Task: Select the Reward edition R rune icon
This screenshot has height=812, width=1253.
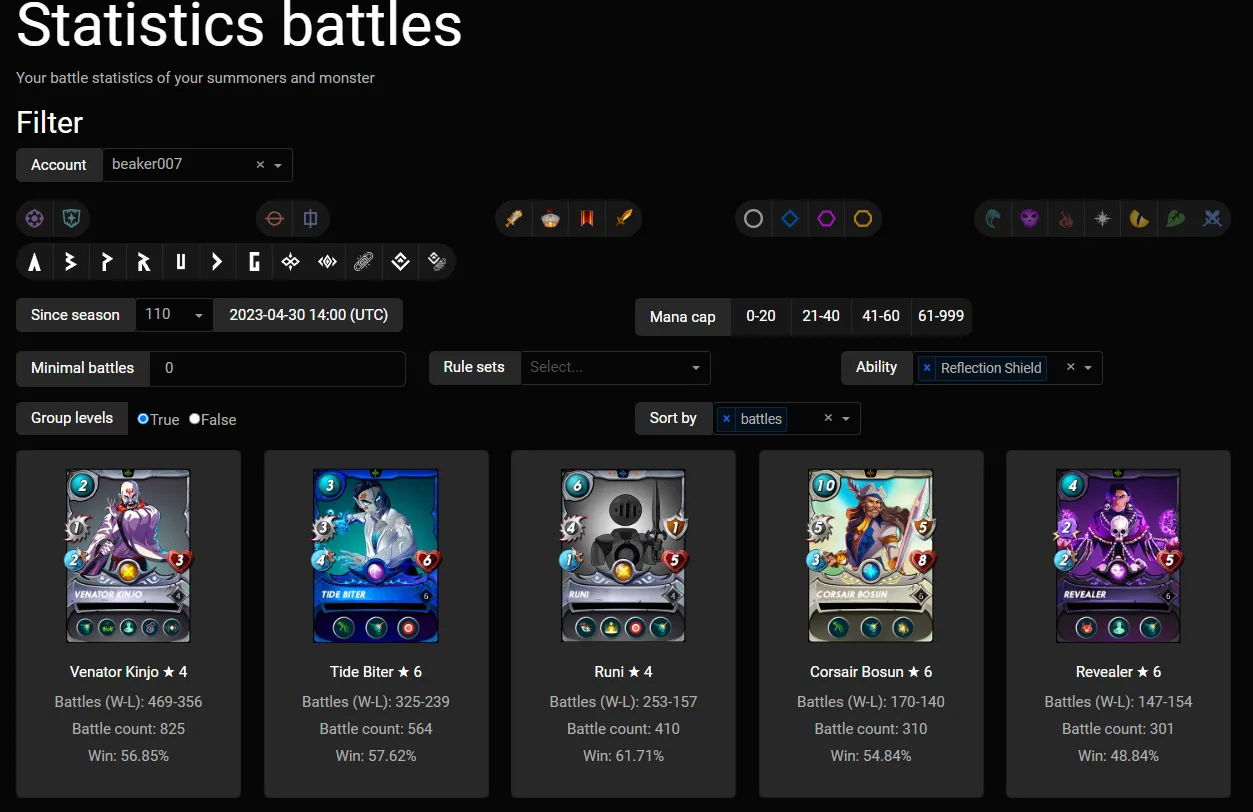Action: pos(144,262)
